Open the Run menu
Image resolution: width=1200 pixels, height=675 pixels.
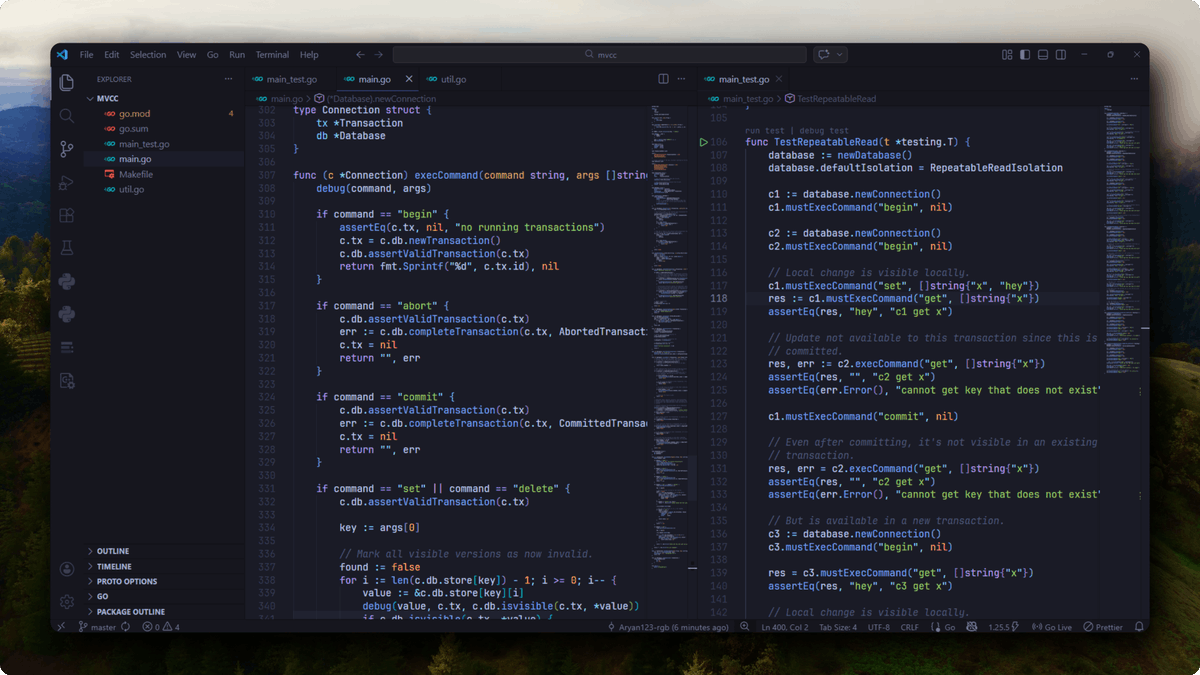tap(237, 55)
